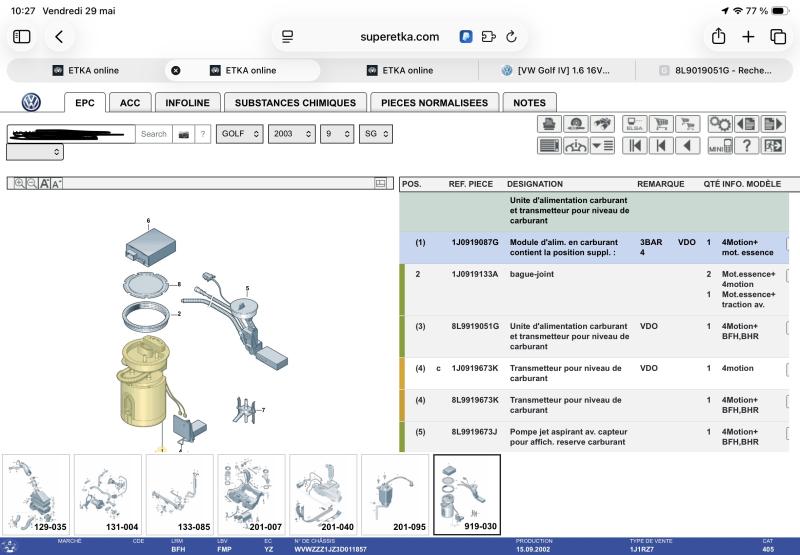
Task: Zoom out on the parts diagram
Action: point(32,184)
